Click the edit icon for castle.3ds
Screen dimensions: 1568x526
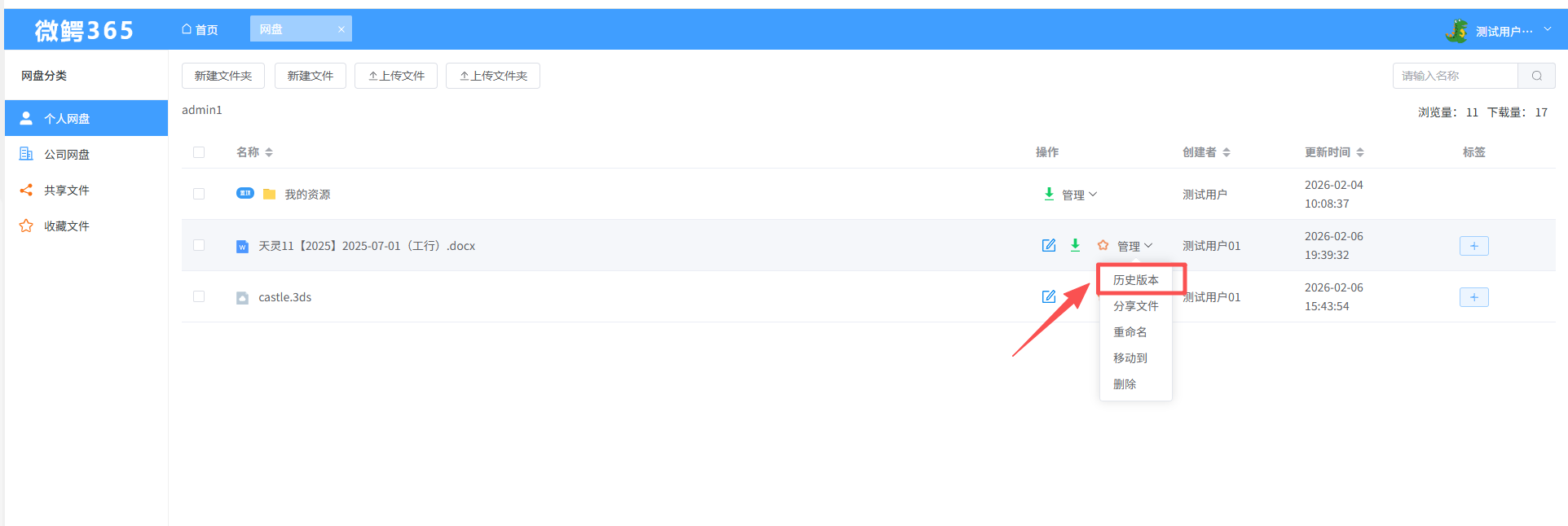pyautogui.click(x=1049, y=296)
